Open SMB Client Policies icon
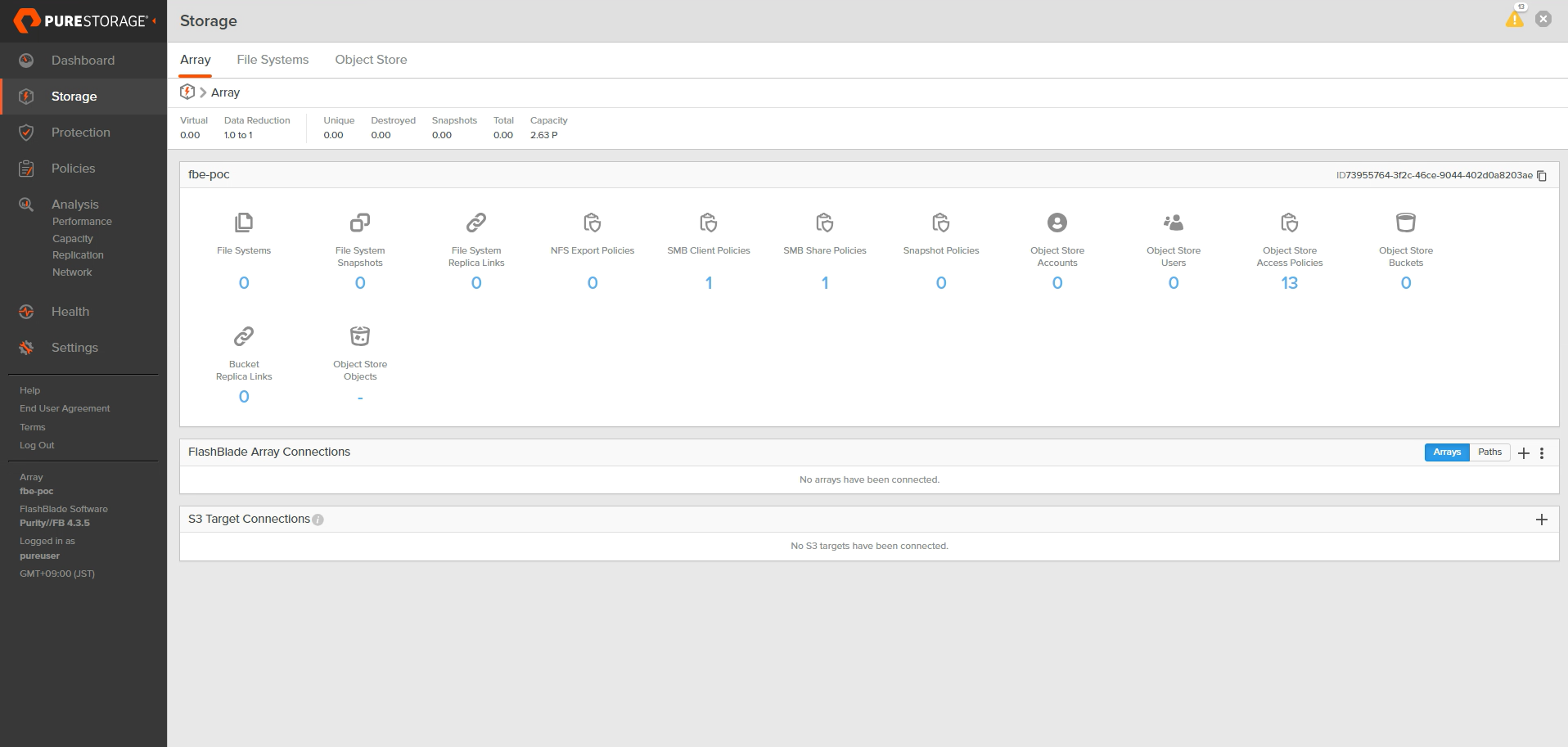Image resolution: width=1568 pixels, height=747 pixels. (x=709, y=223)
